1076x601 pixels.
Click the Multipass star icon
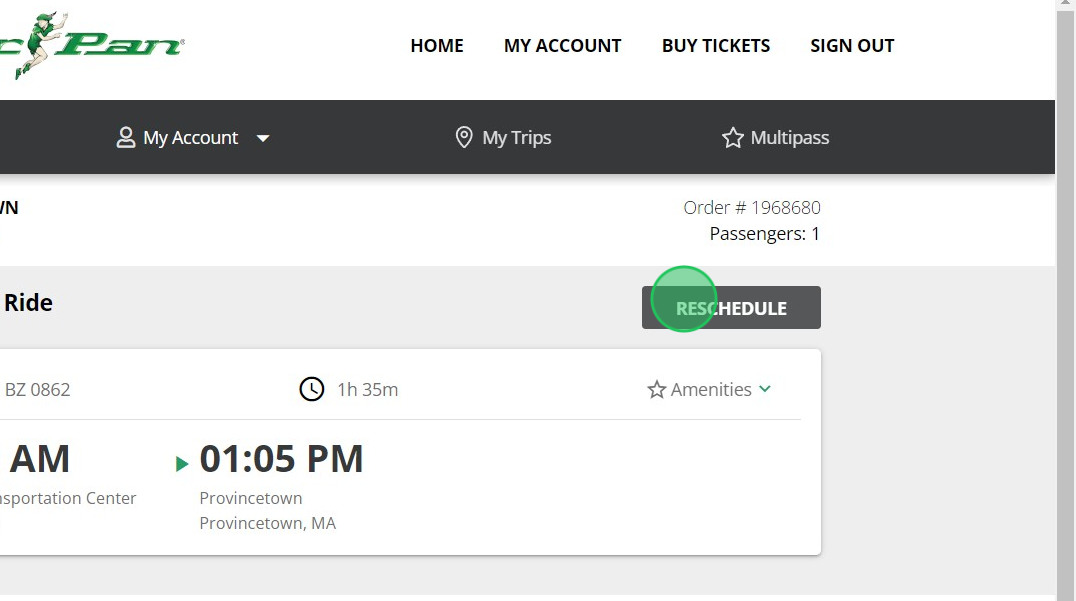732,137
